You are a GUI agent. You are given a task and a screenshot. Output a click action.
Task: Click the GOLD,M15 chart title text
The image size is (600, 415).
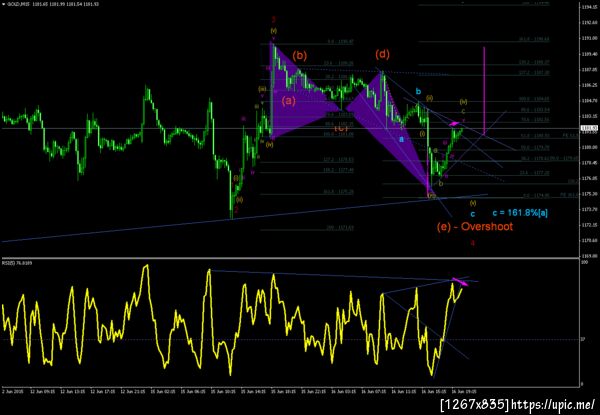pos(16,5)
